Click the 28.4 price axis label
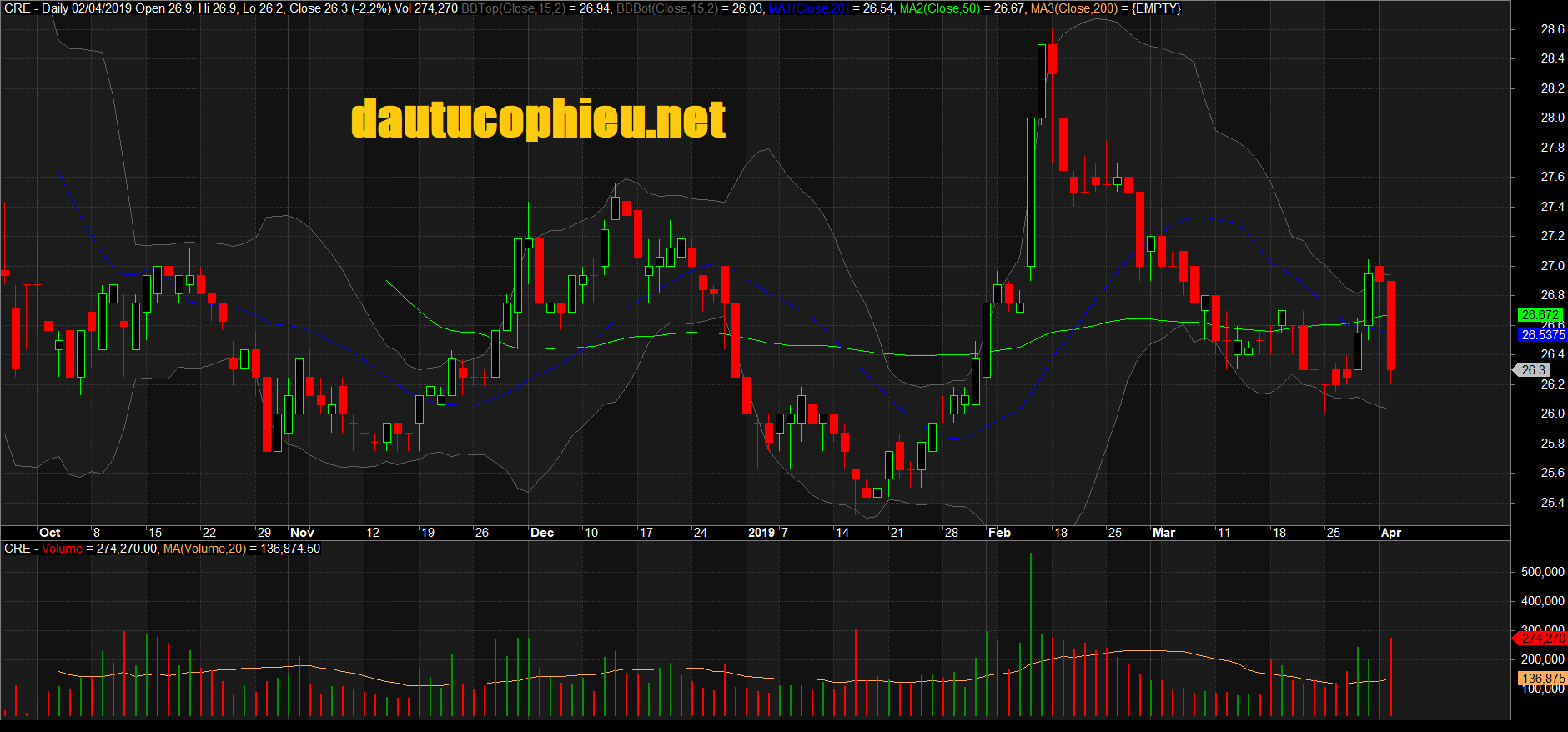This screenshot has width=1568, height=732. [x=1552, y=58]
